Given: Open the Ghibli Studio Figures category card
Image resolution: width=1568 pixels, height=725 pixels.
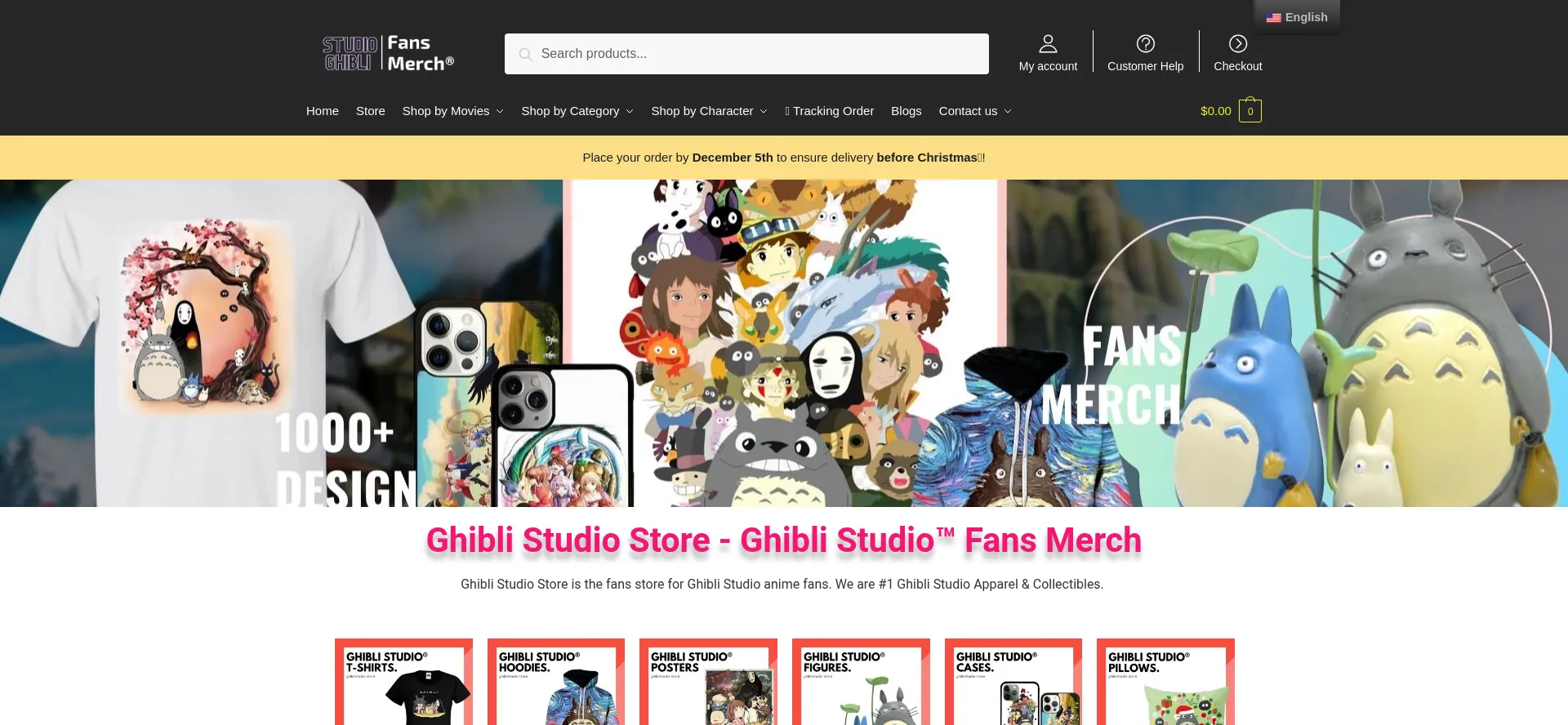Looking at the screenshot, I should click(861, 682).
